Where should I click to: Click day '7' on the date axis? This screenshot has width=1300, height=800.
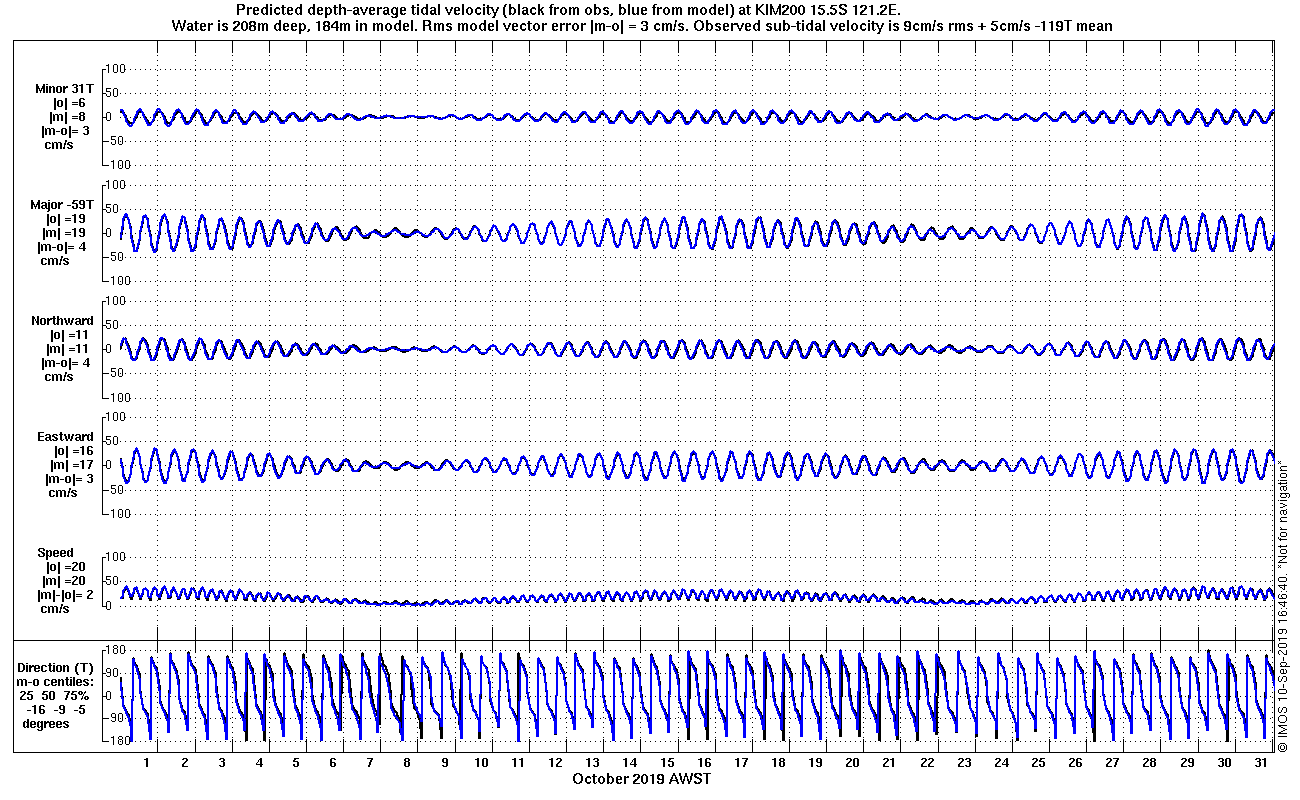[370, 762]
